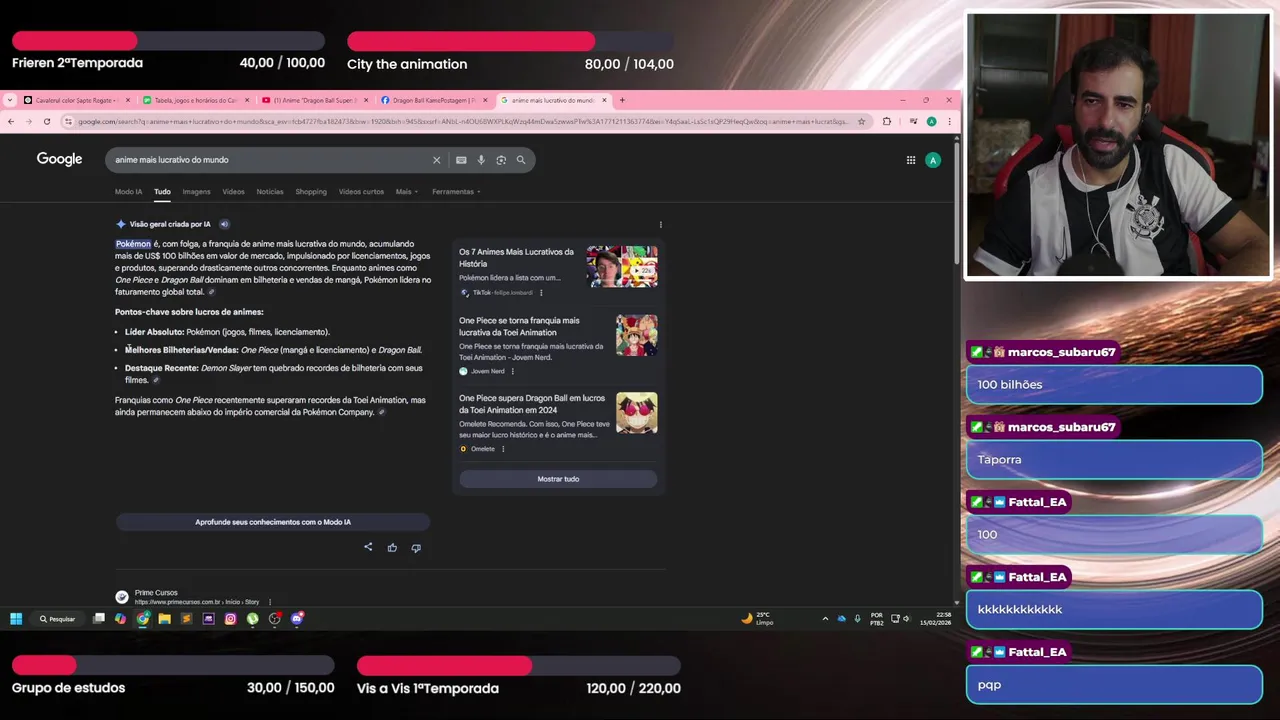Search by image with Lens icon
Viewport: 1280px width, 720px height.
click(501, 160)
